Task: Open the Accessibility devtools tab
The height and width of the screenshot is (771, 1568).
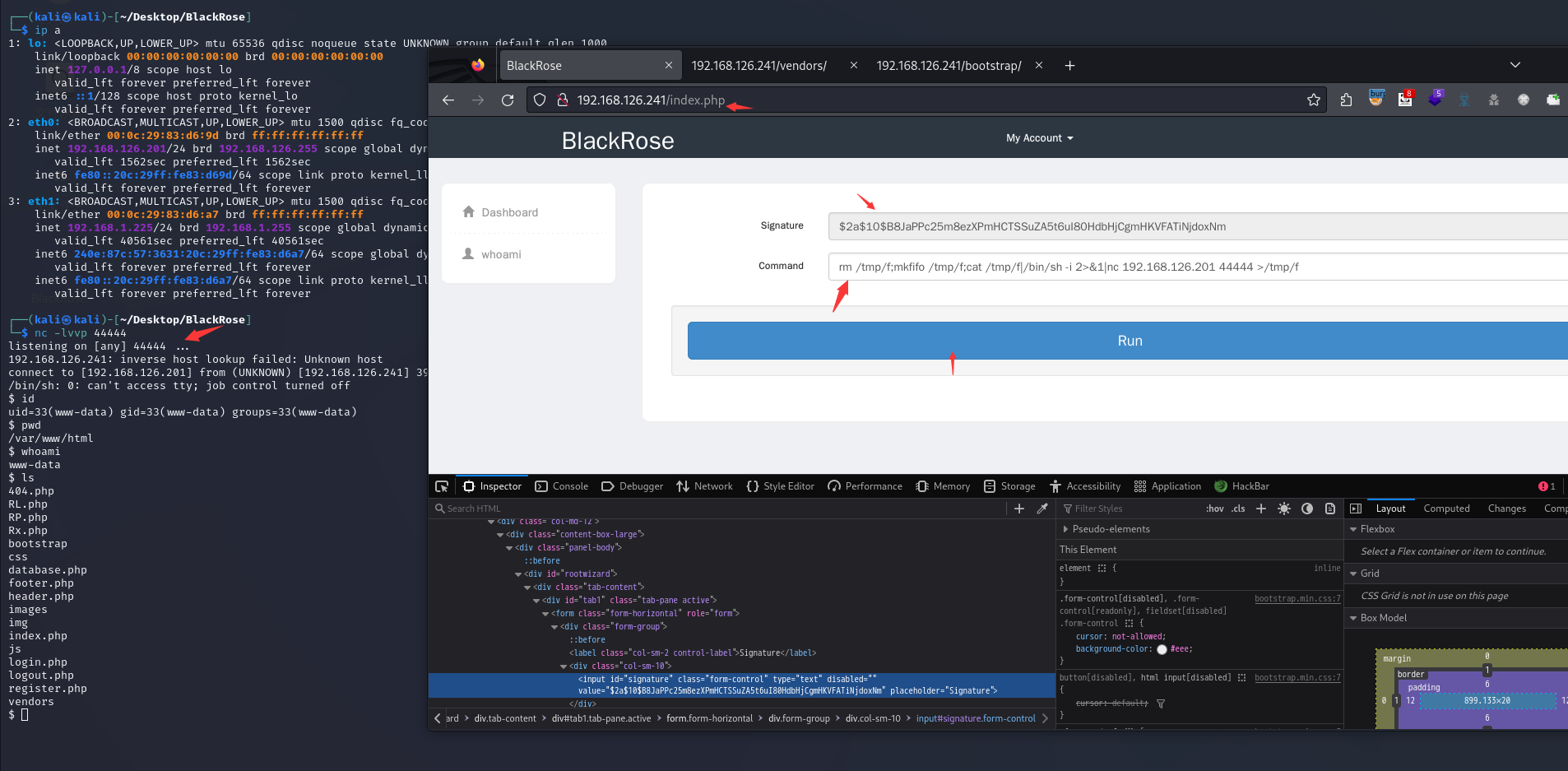Action: tap(1084, 486)
